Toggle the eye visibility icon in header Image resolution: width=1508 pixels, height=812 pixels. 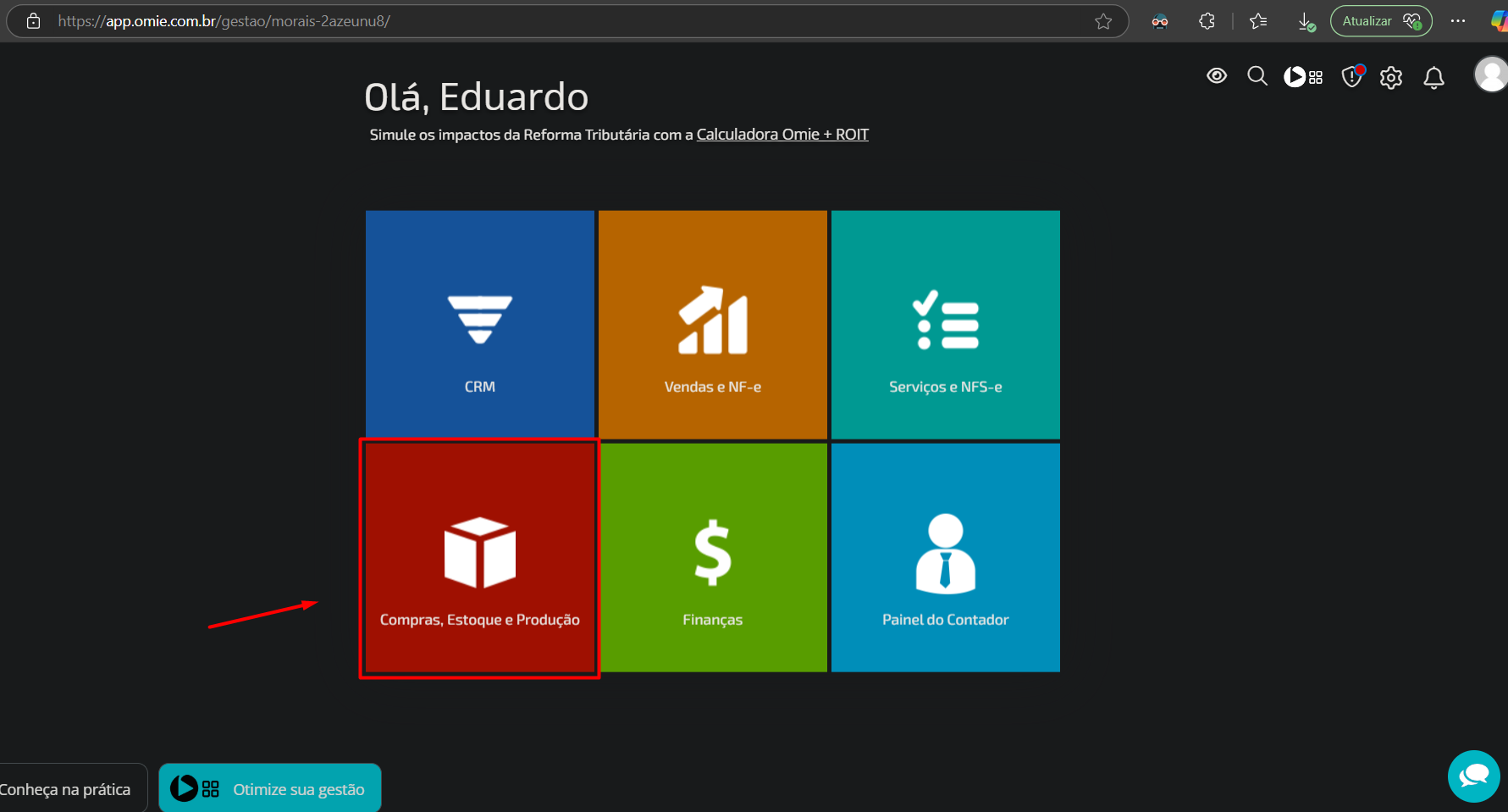(x=1217, y=76)
